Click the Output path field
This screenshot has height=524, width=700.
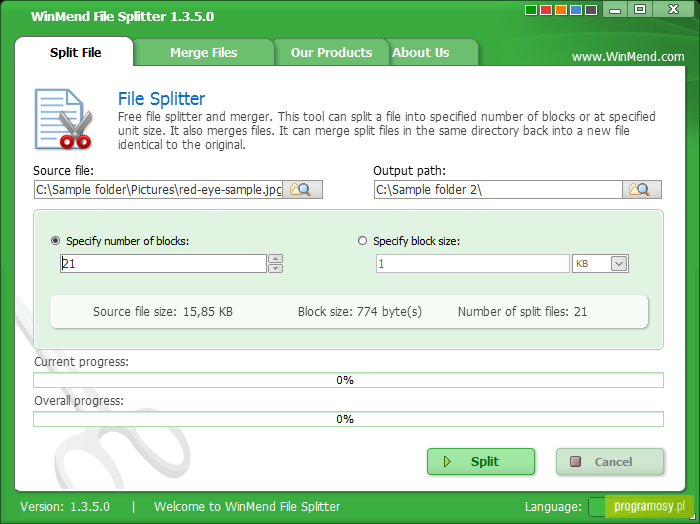(x=498, y=190)
